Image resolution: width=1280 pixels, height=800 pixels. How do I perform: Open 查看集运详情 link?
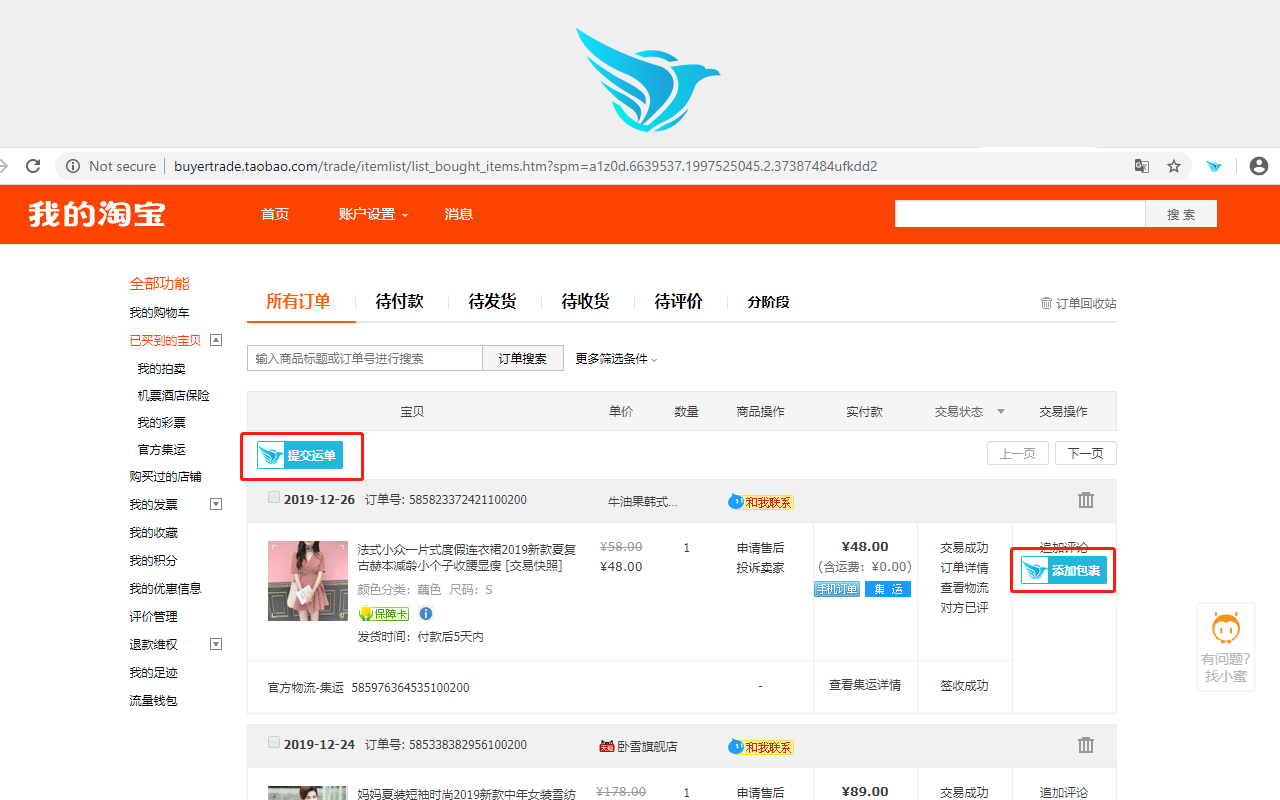pos(865,685)
